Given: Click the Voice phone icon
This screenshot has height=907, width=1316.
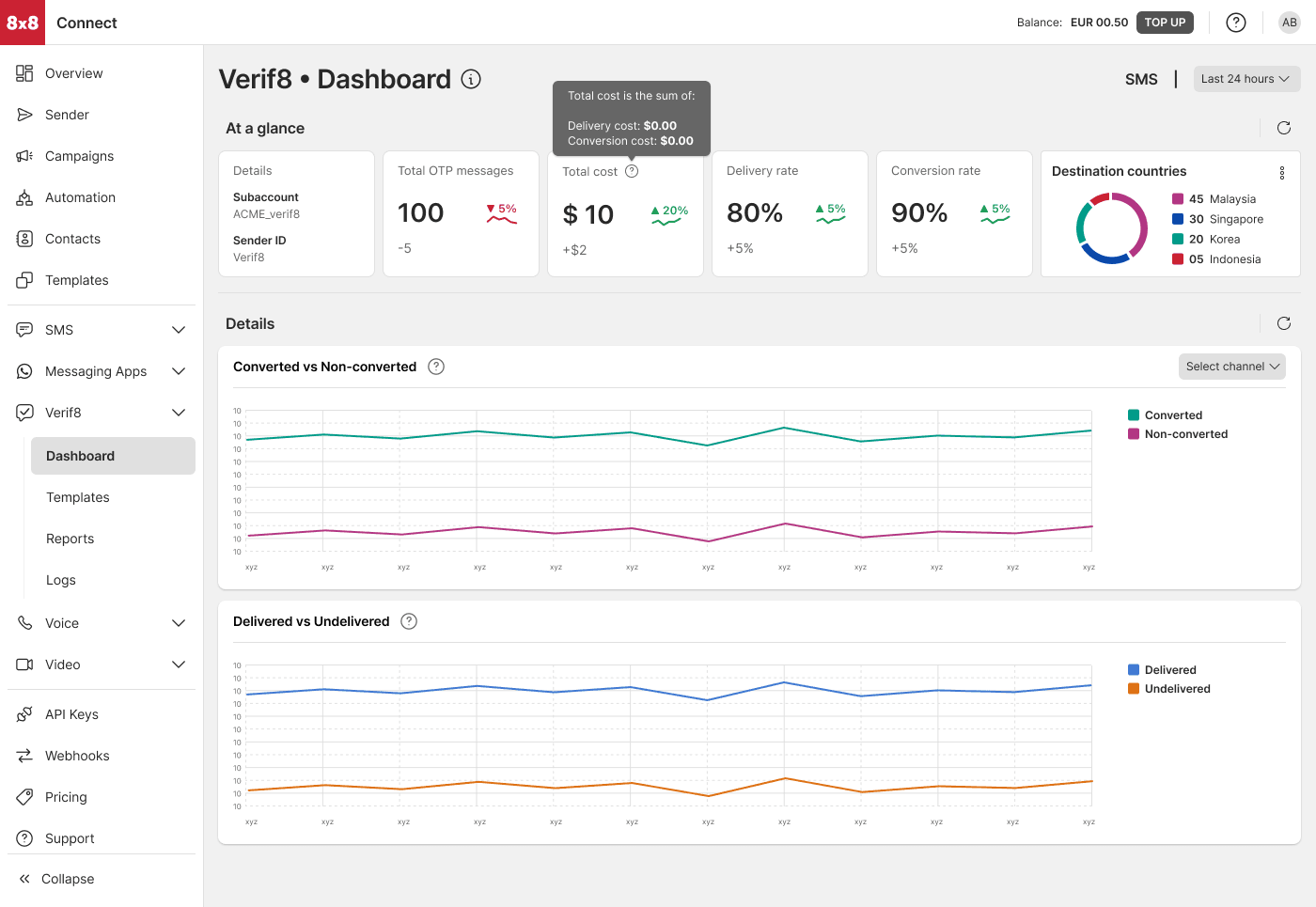Looking at the screenshot, I should click(24, 623).
